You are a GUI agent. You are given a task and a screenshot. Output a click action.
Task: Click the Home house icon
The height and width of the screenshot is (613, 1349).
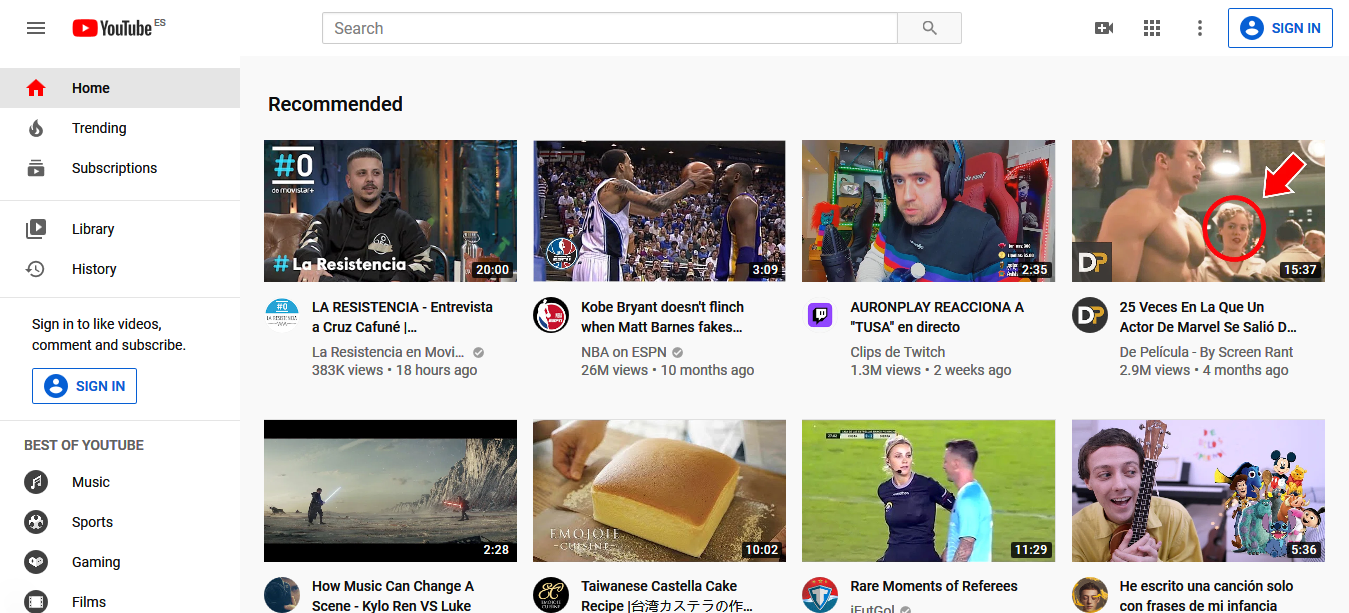36,88
